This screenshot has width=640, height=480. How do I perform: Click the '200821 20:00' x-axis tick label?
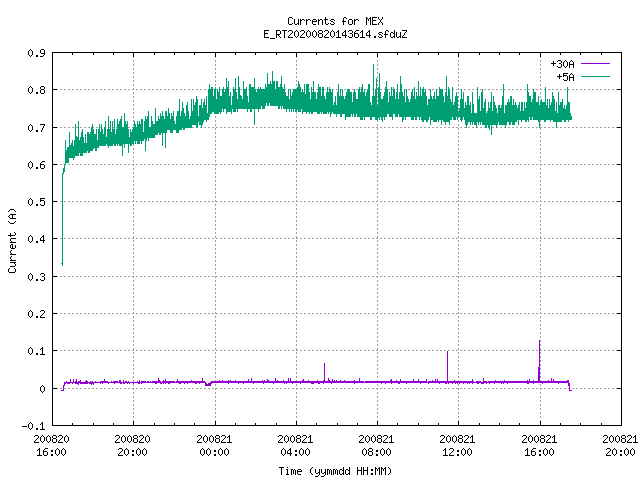click(x=620, y=446)
